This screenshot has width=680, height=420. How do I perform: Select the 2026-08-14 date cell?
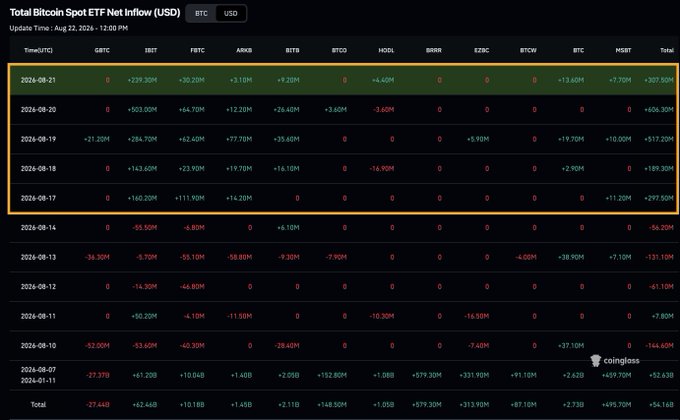(38, 228)
